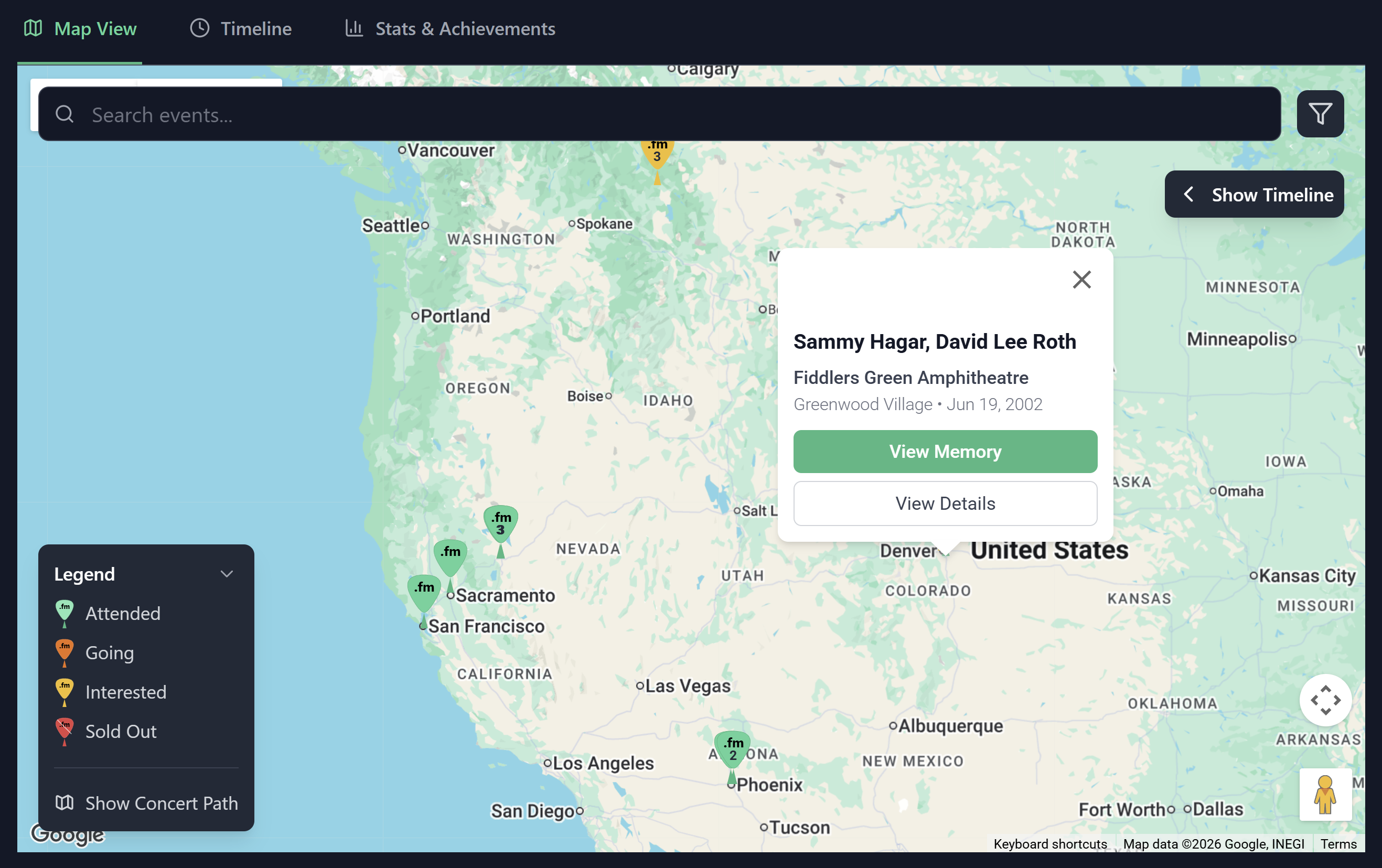Click the Kansas City label on map
The width and height of the screenshot is (1382, 868).
[x=1307, y=575]
